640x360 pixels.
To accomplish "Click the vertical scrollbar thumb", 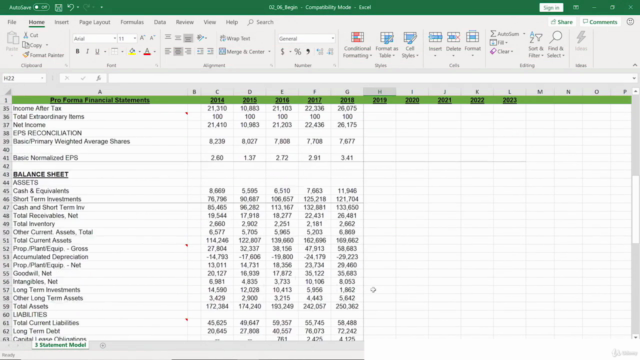I will point(635,209).
